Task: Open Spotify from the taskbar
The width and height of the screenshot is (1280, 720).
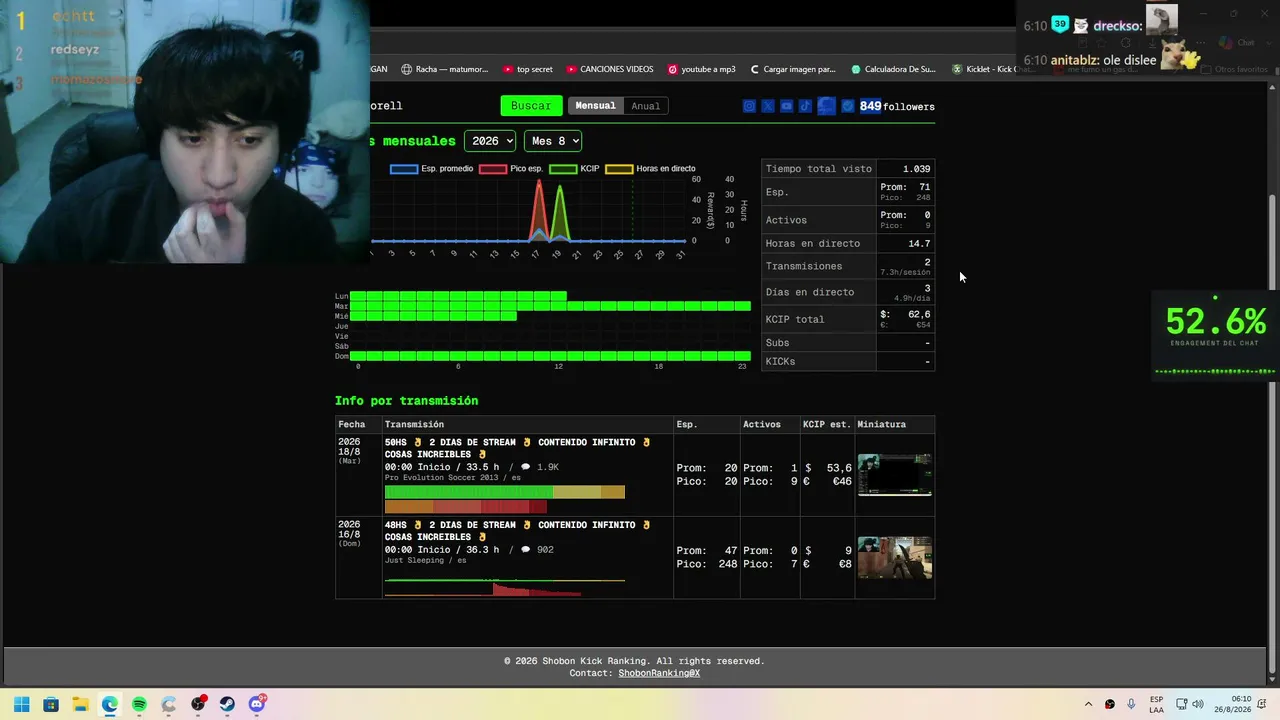Action: pyautogui.click(x=139, y=704)
